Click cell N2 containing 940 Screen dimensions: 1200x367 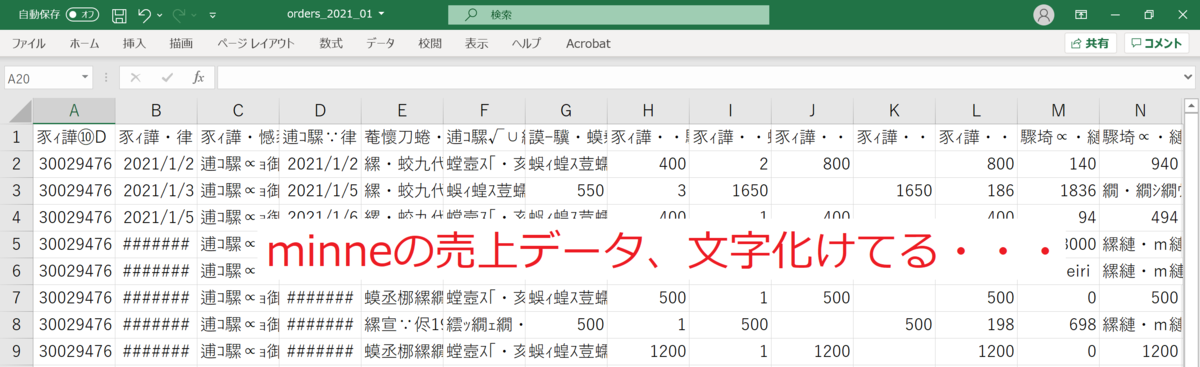(1140, 164)
